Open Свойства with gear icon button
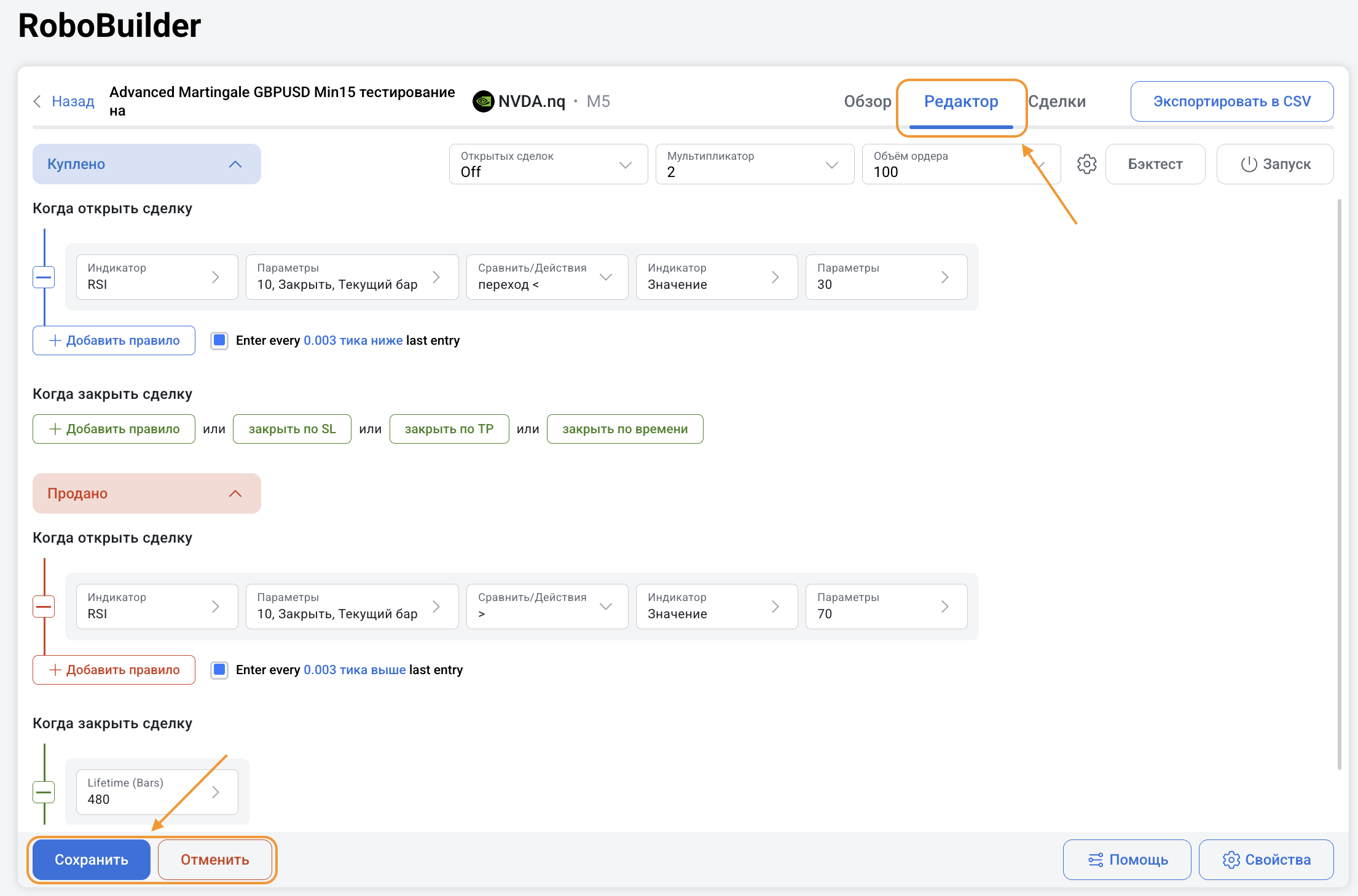The image size is (1358, 896). click(1266, 860)
